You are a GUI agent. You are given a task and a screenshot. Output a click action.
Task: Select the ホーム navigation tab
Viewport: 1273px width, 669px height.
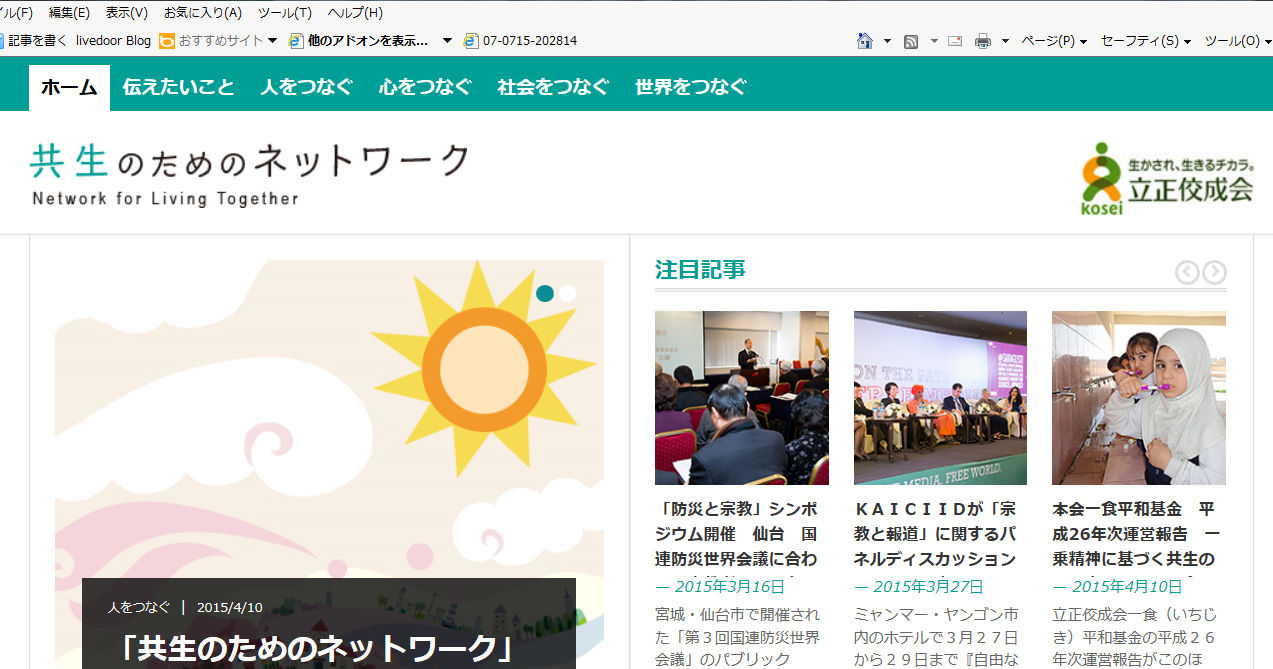69,87
